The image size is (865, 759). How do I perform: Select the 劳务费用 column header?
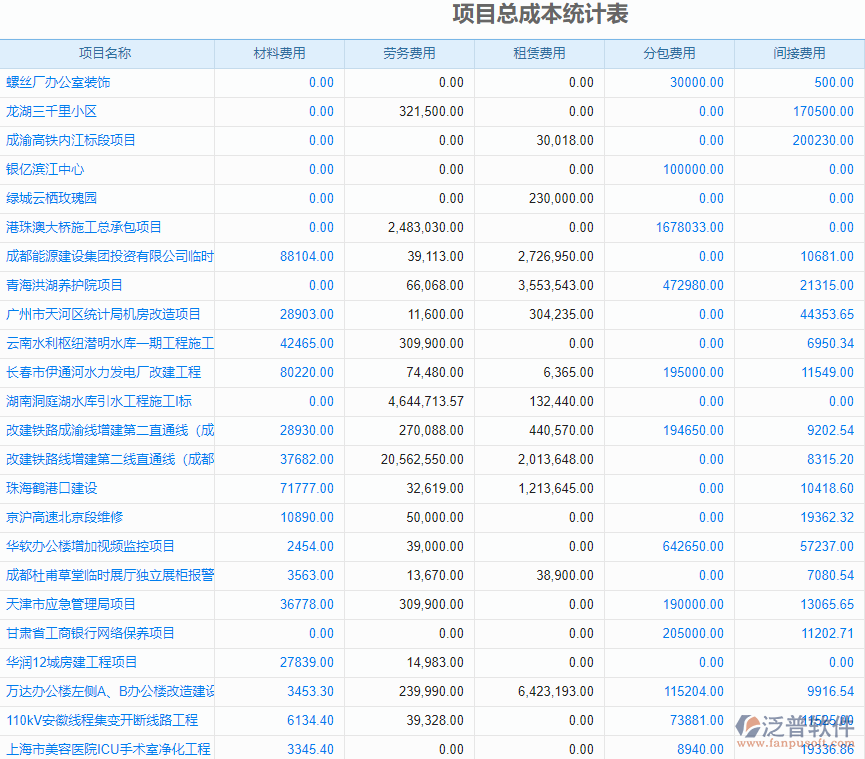pyautogui.click(x=409, y=53)
